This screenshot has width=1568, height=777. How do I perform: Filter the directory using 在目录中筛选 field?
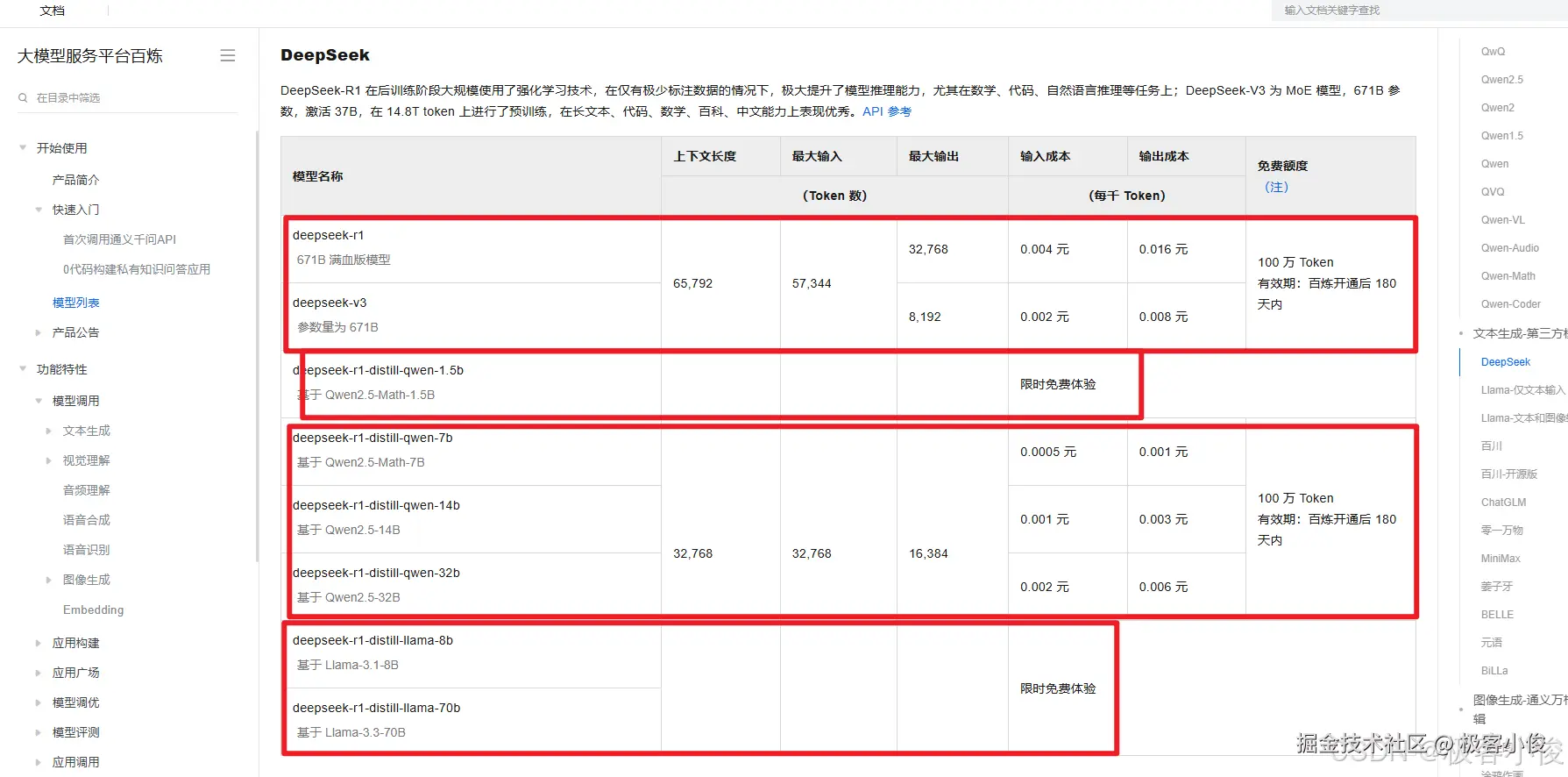tap(128, 97)
